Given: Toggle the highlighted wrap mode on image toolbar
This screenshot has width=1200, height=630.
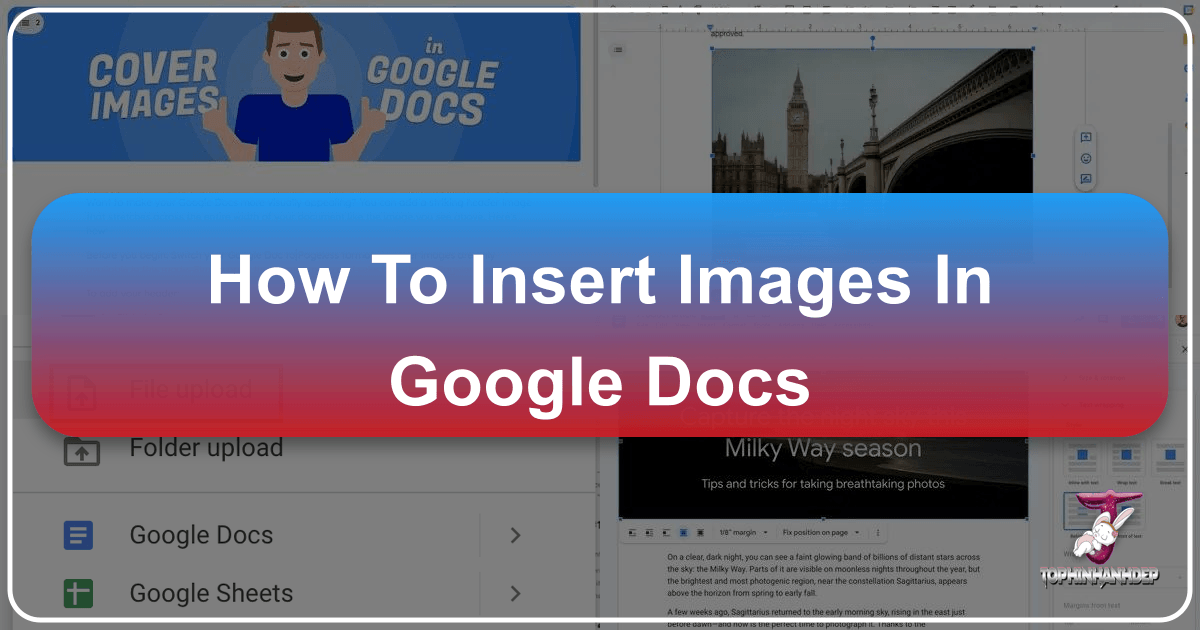Looking at the screenshot, I should coord(683,532).
